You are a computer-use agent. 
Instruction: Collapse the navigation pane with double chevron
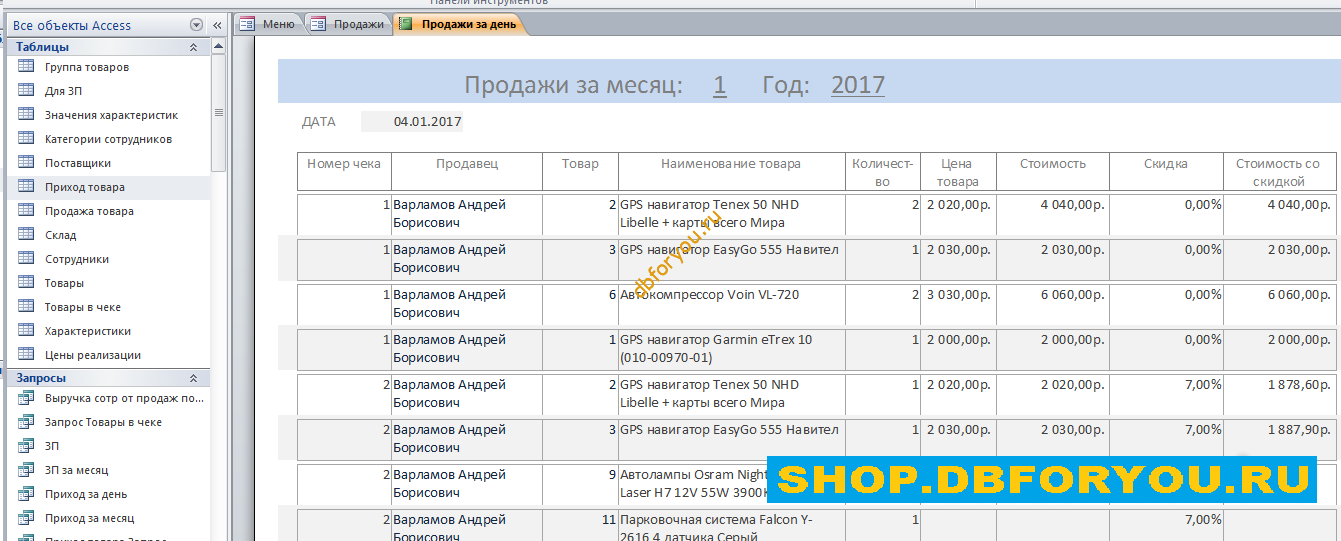point(217,25)
